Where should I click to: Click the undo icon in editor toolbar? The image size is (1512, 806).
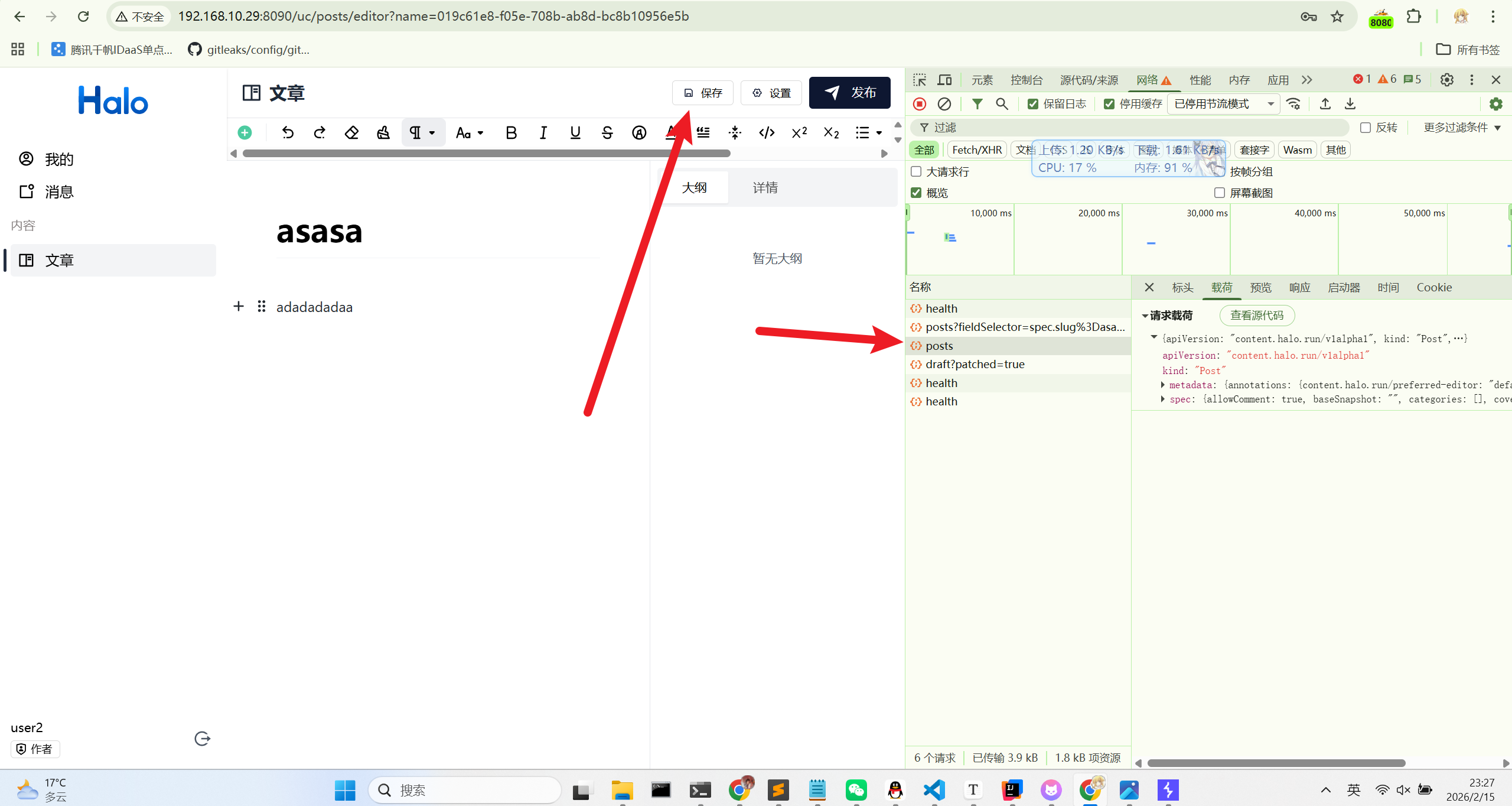pyautogui.click(x=288, y=132)
